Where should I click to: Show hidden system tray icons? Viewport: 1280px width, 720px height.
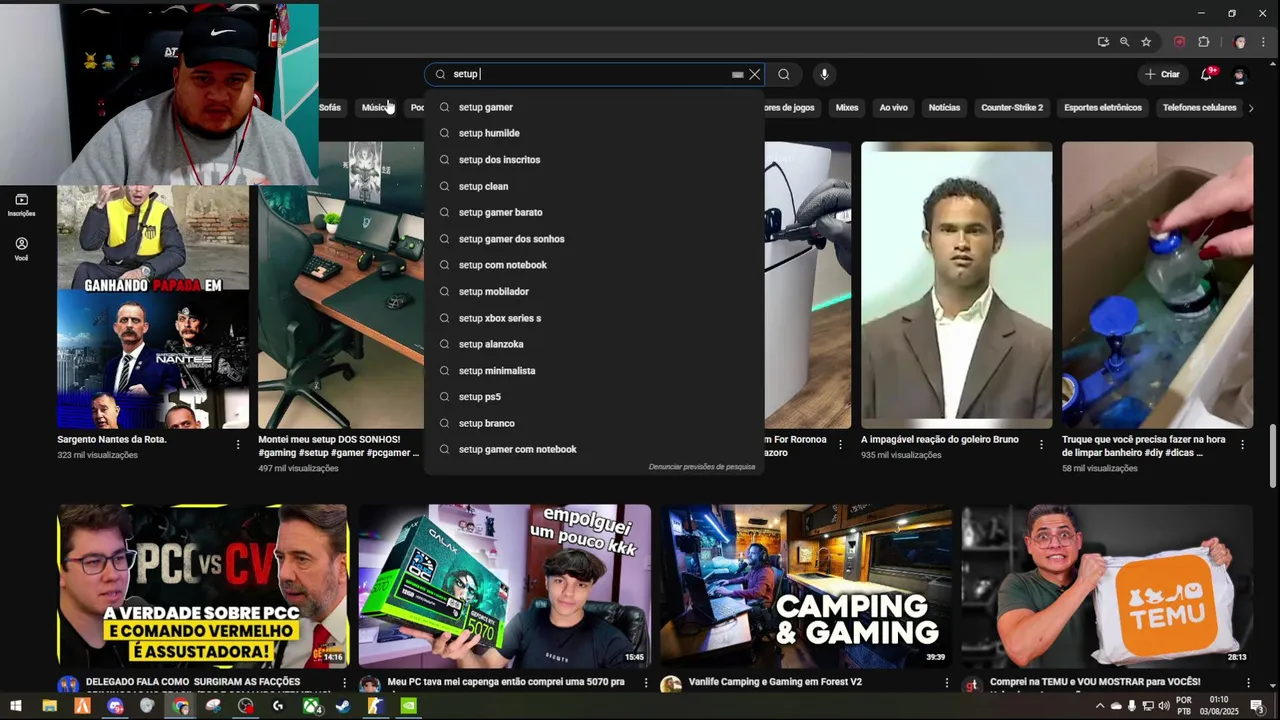[x=1100, y=706]
